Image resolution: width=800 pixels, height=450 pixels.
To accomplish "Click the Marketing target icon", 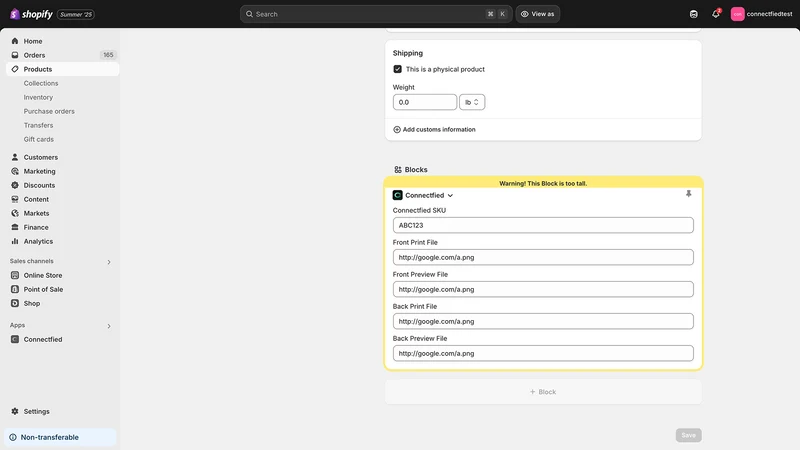I will [15, 171].
